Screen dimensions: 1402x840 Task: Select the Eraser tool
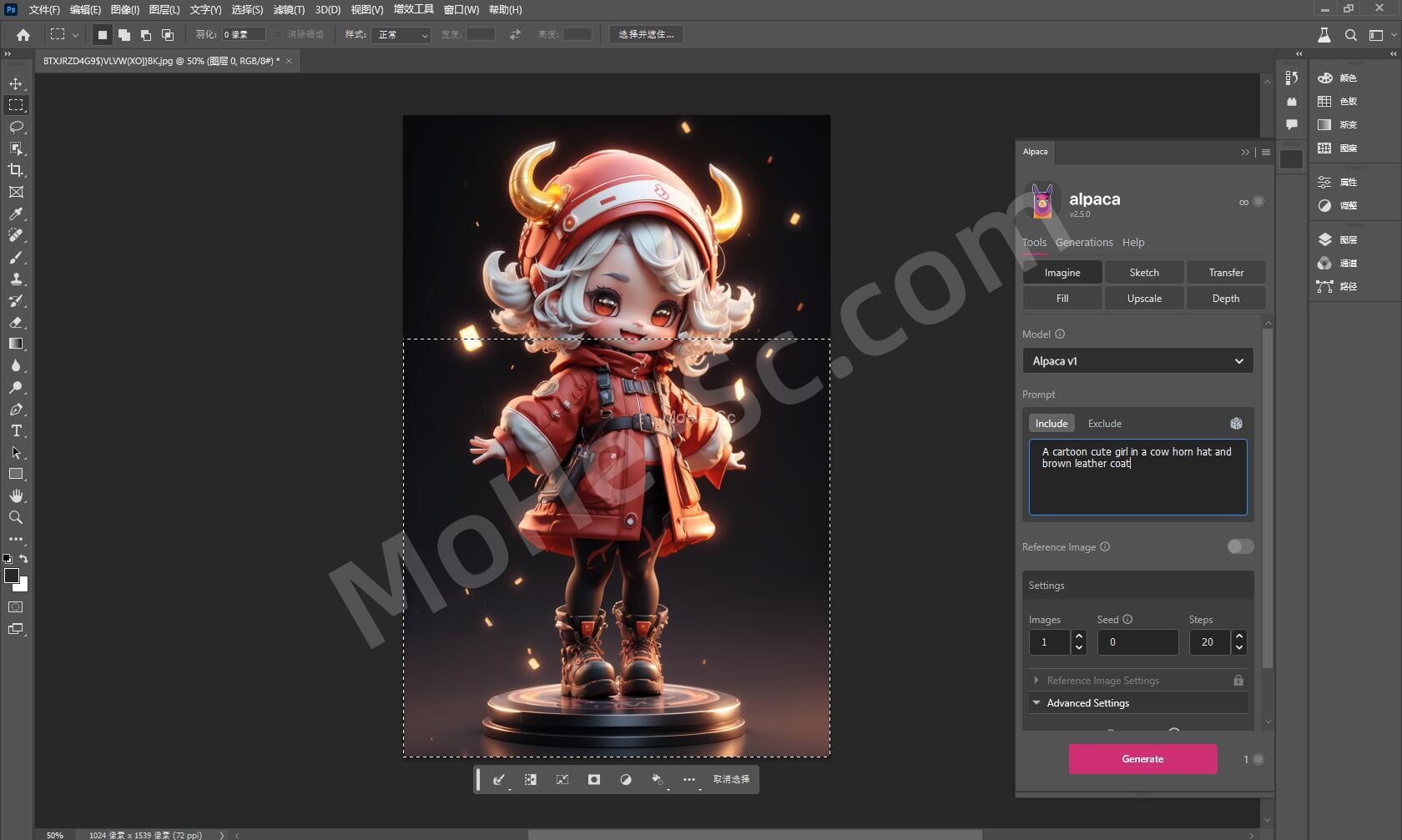(x=16, y=323)
